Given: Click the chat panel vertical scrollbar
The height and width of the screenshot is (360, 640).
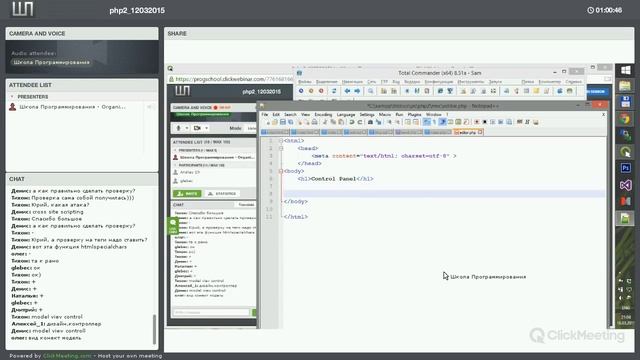Looking at the screenshot, I should pyautogui.click(x=154, y=329).
